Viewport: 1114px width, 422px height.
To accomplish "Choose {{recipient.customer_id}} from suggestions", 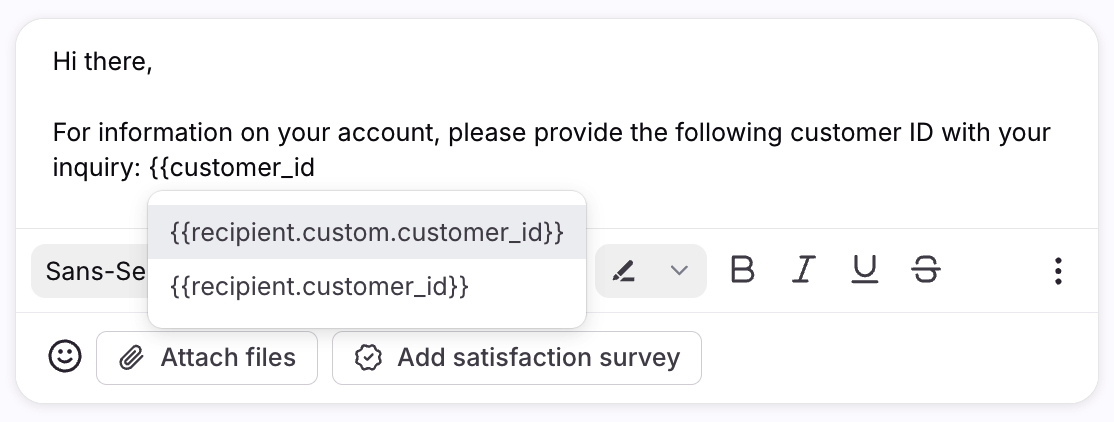I will pyautogui.click(x=320, y=287).
